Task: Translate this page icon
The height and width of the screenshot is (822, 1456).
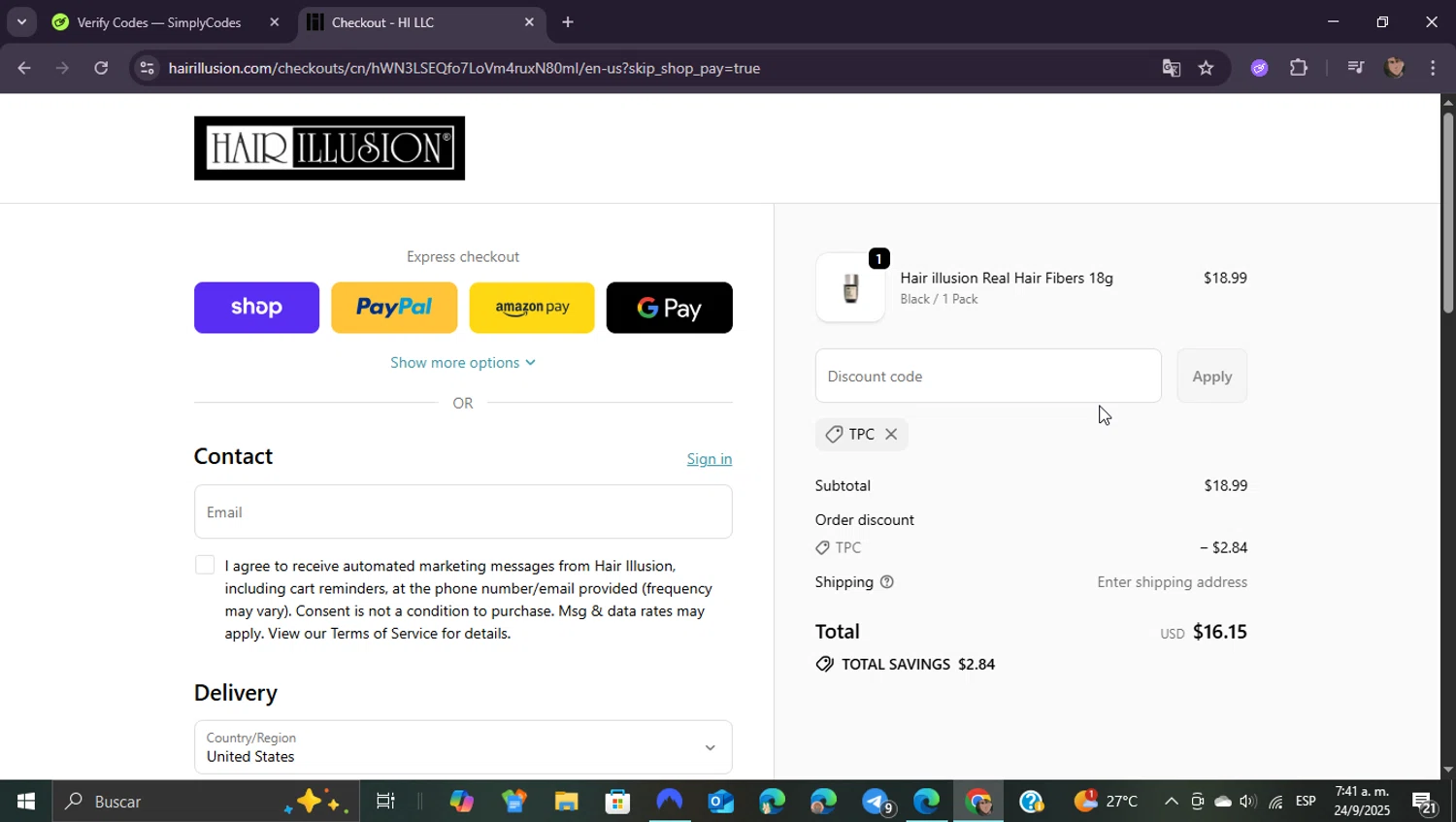Action: [1172, 68]
